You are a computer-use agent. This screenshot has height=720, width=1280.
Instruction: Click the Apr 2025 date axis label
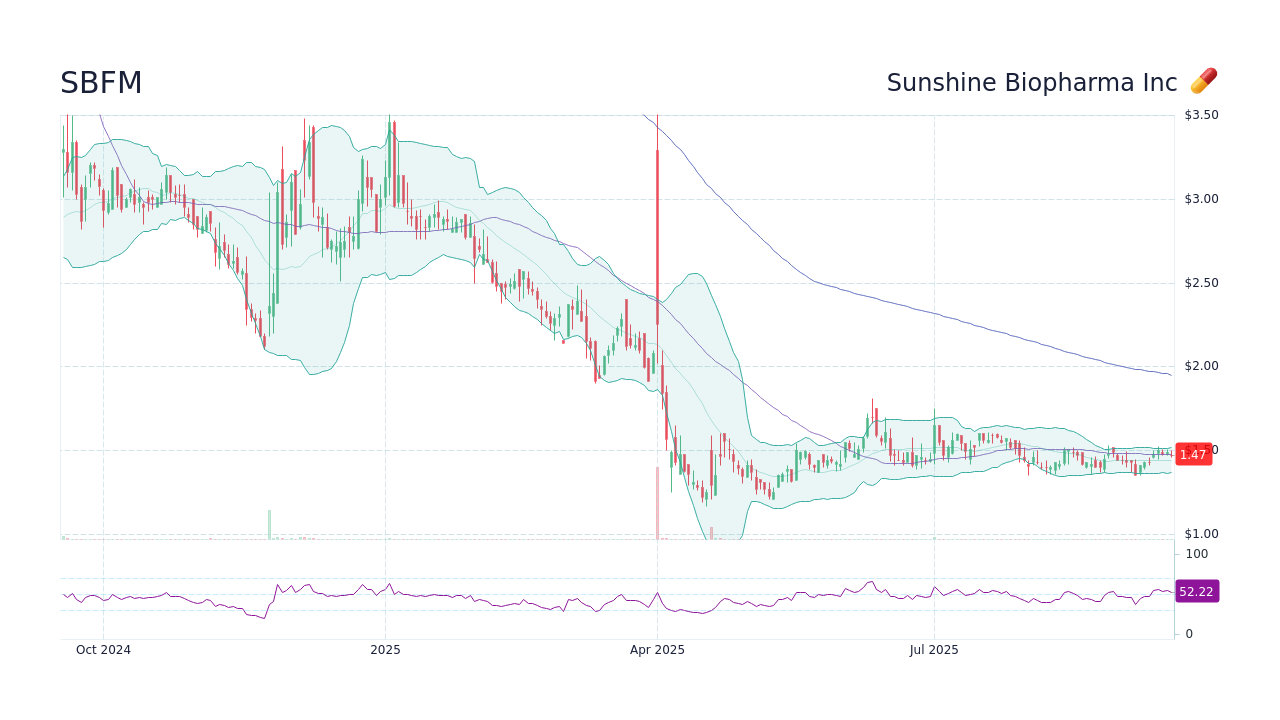tap(657, 650)
